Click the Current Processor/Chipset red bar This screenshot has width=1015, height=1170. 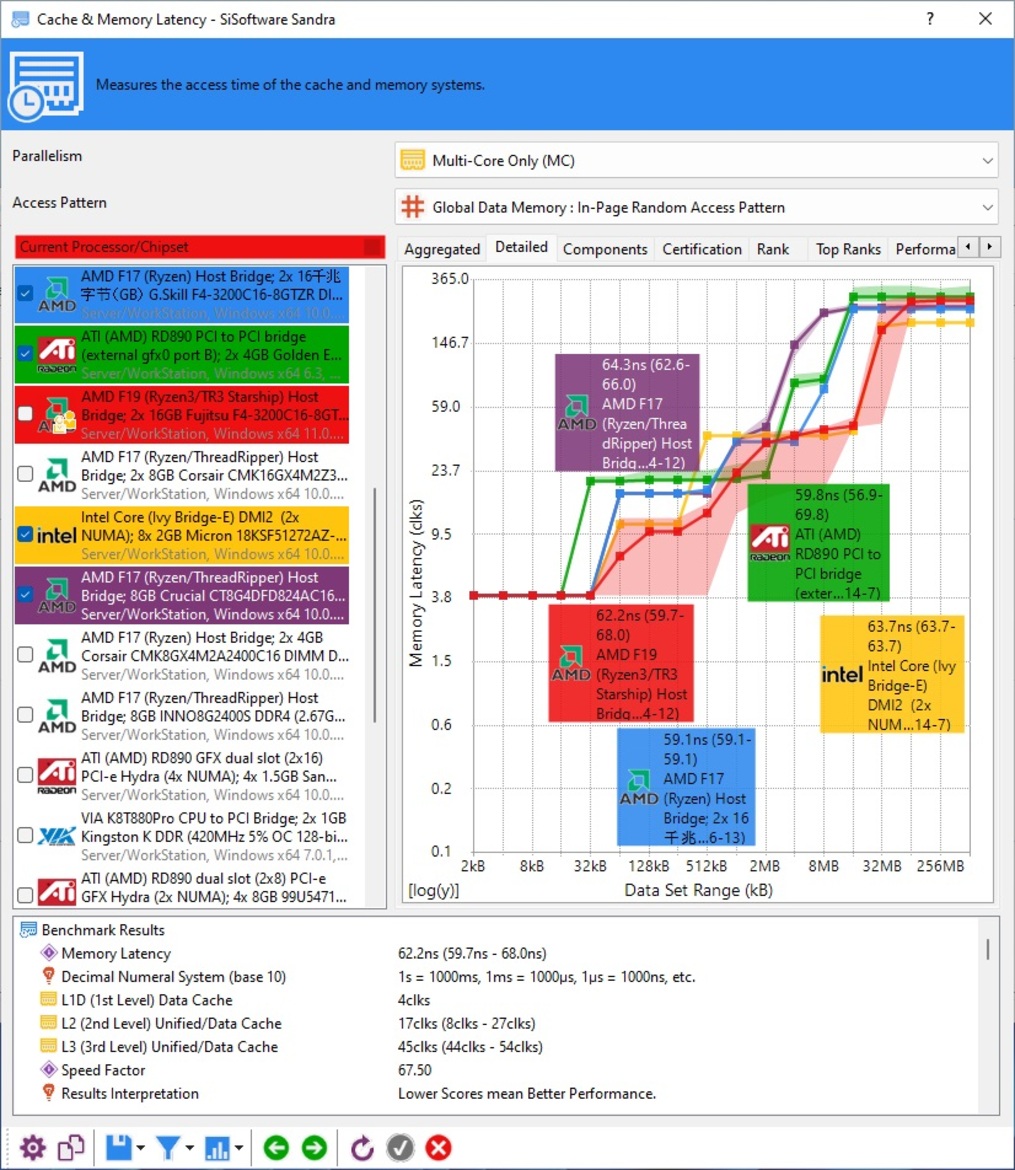coord(199,246)
